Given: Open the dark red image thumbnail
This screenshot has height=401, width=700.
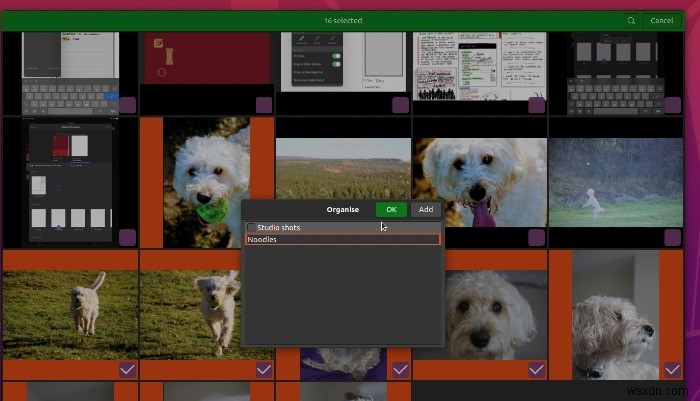Looking at the screenshot, I should 207,58.
